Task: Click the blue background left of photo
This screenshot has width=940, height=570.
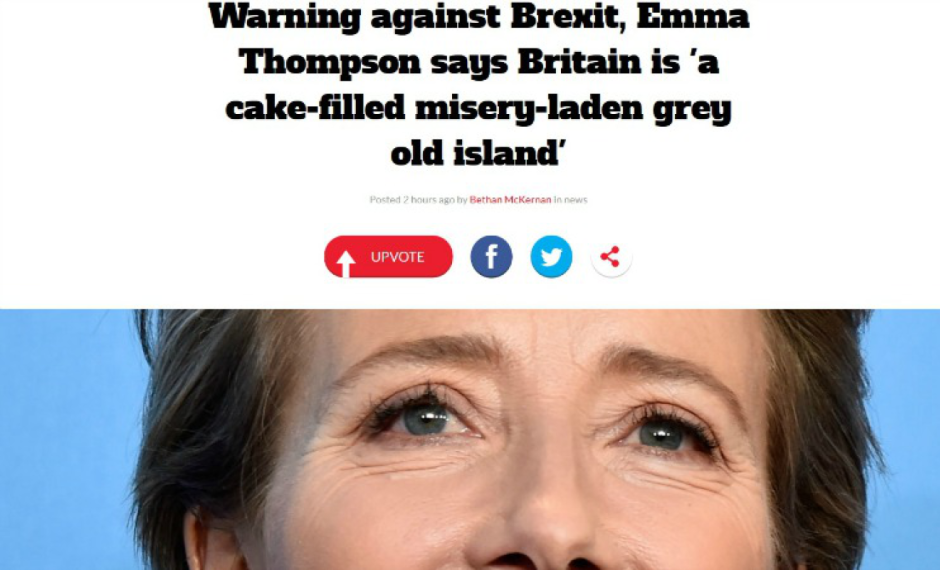Action: coord(66,439)
